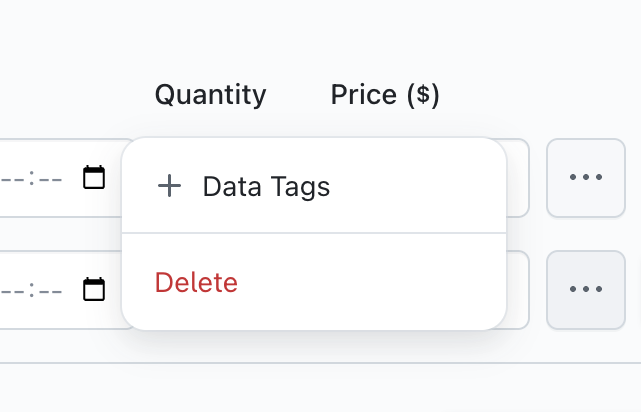Select the hour segment in the second row time field

pyautogui.click(x=12, y=290)
